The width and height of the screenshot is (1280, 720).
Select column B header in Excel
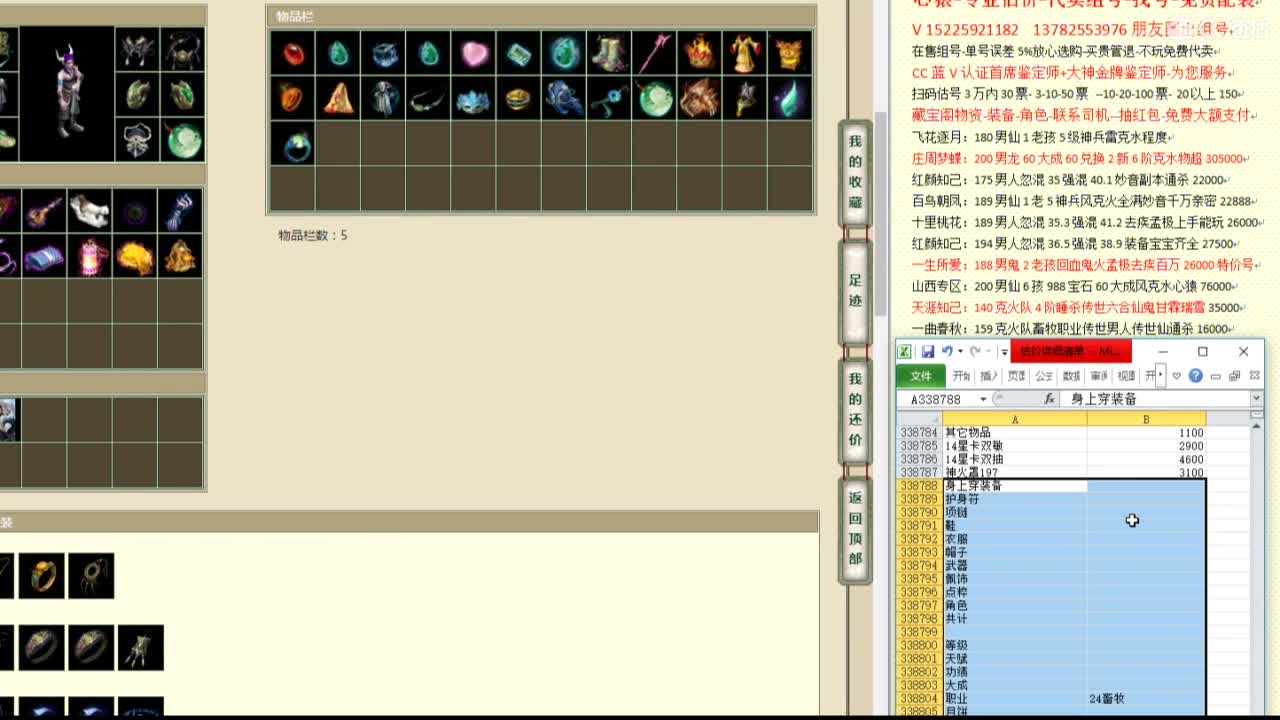coord(1146,419)
